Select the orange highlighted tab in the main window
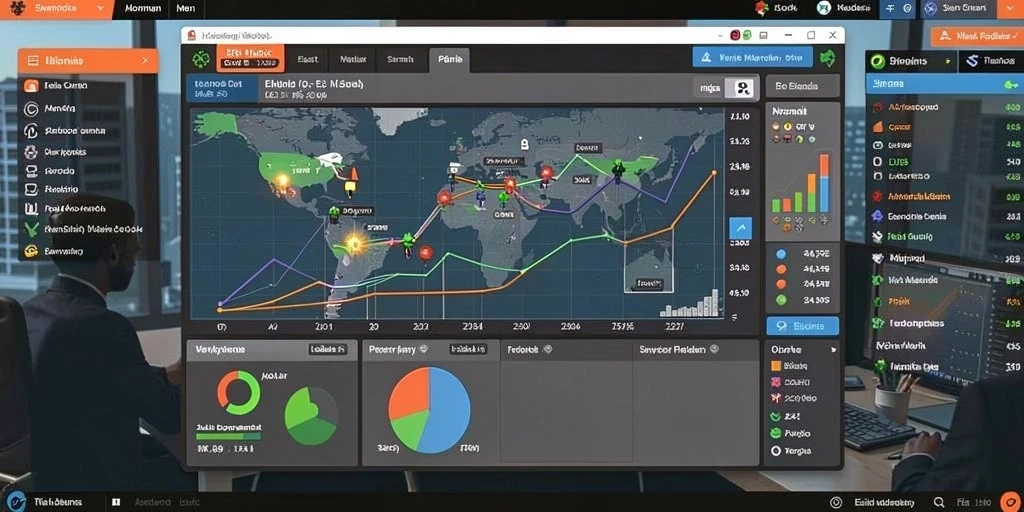Screen dimensions: 1024x512 pyautogui.click(x=249, y=58)
